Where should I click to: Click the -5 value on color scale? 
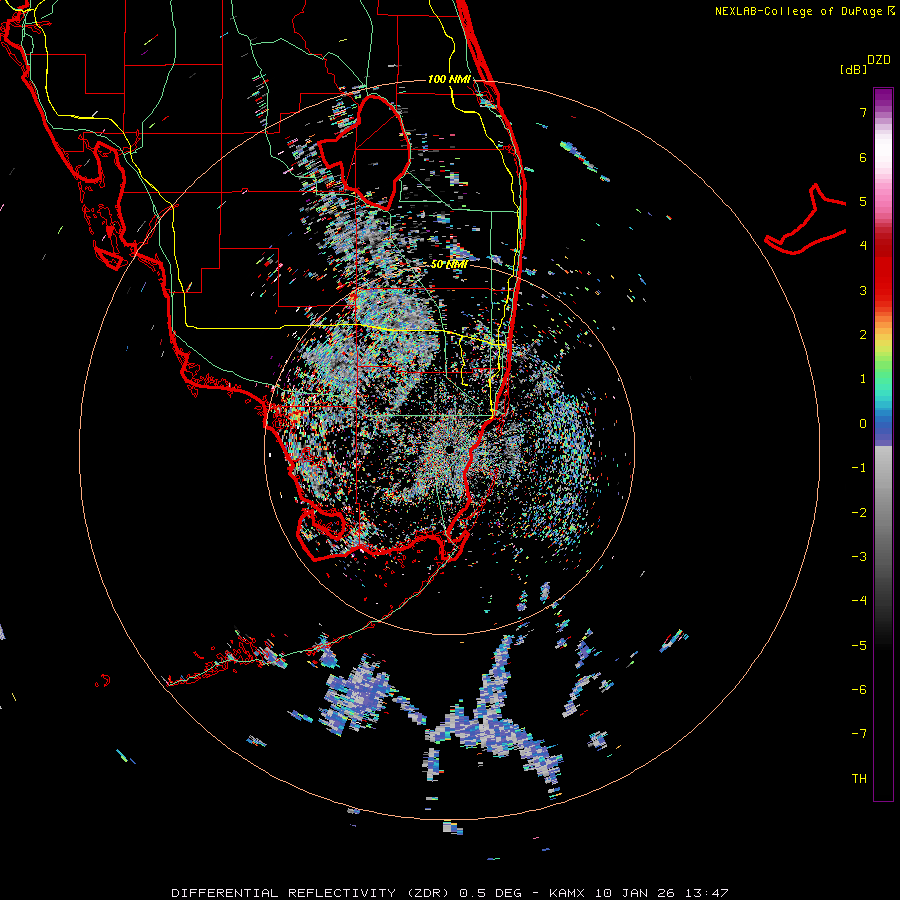coord(859,646)
